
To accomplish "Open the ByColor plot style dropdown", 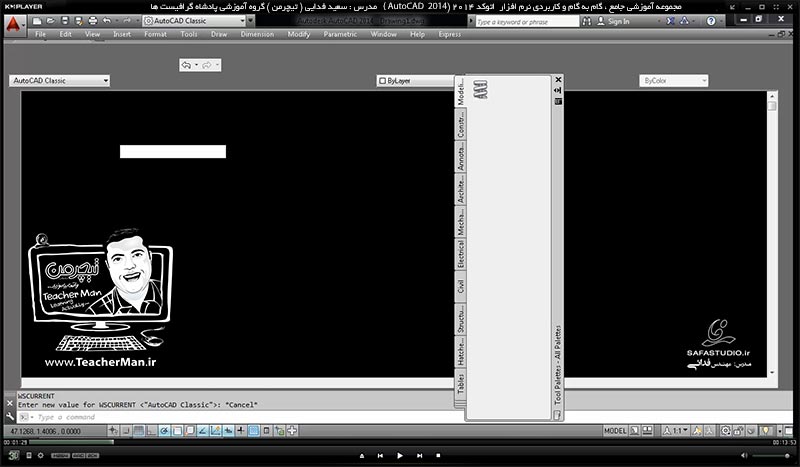I will click(x=673, y=81).
